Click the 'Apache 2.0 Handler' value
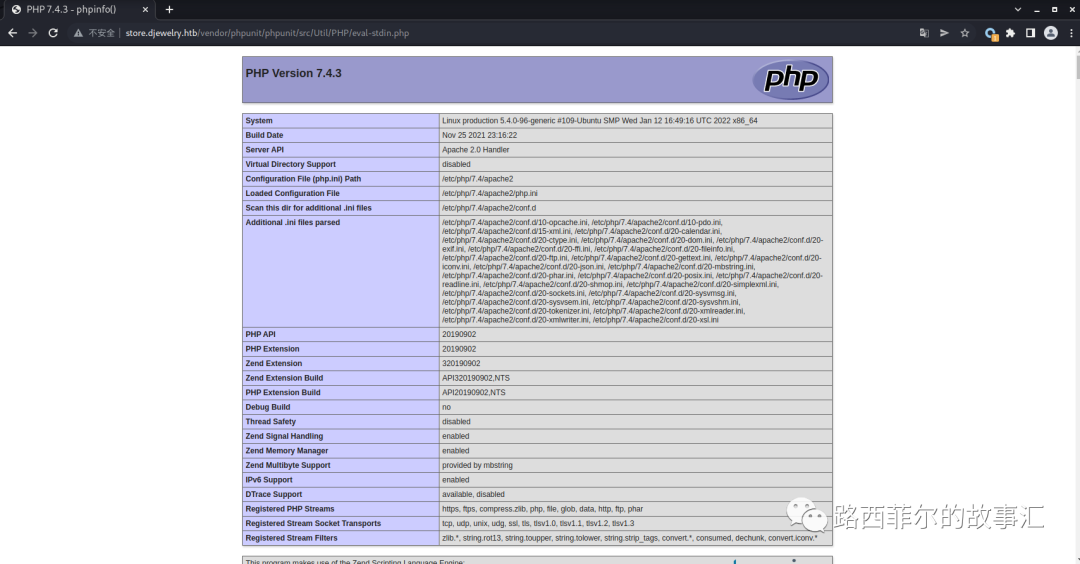Image resolution: width=1080 pixels, height=564 pixels. 475,149
